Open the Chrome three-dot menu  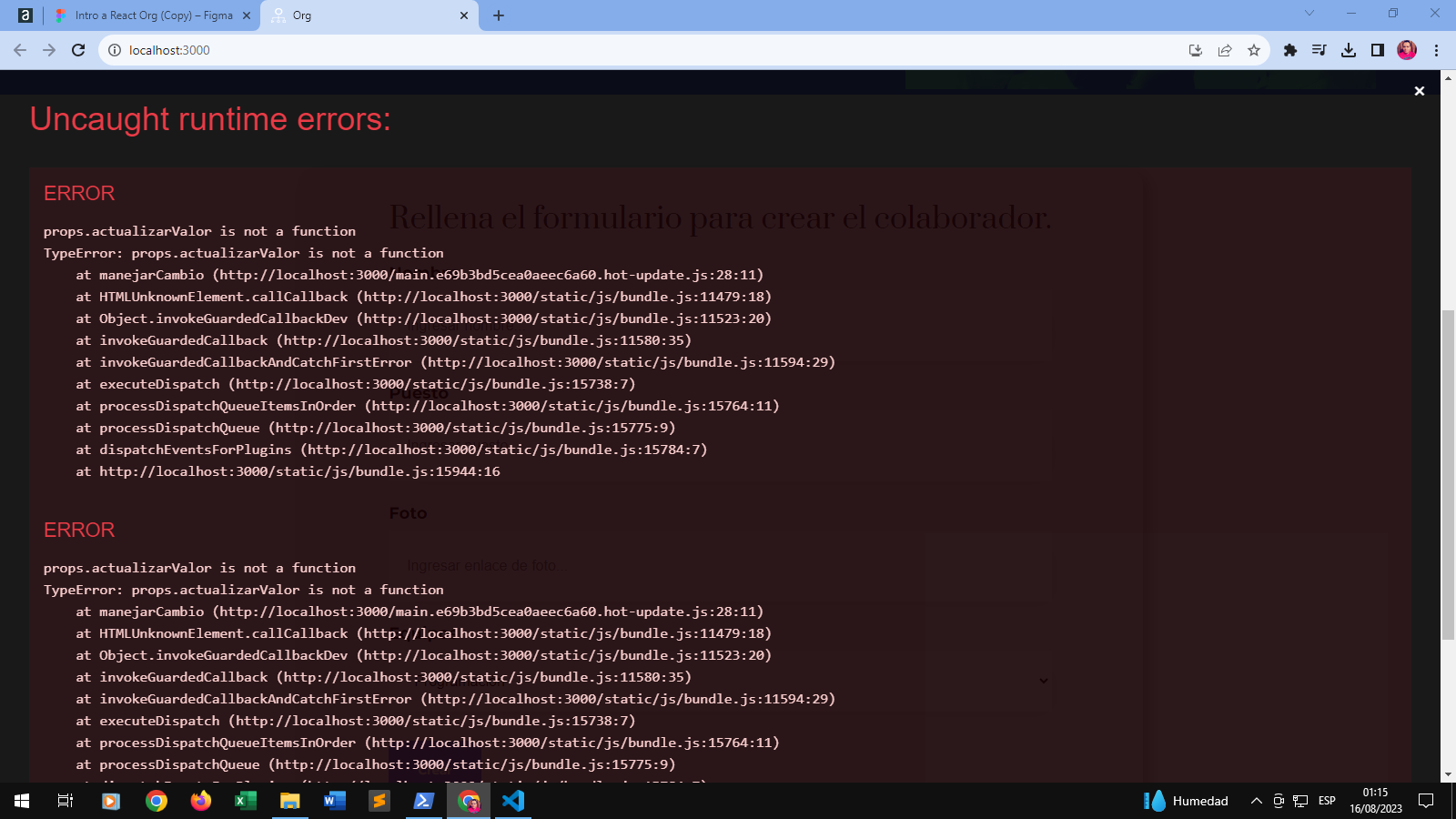click(1436, 50)
